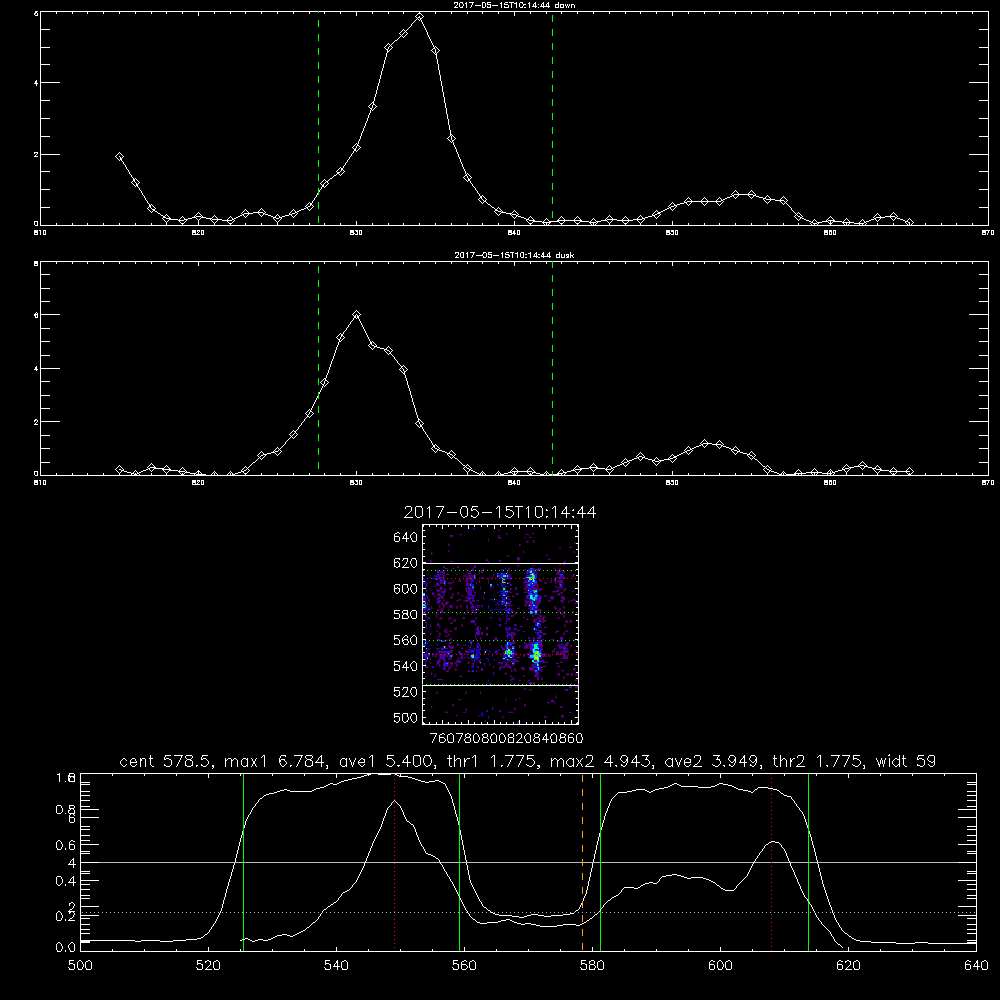Click the red dotted peak line near 549
Image resolution: width=1000 pixels, height=1000 pixels.
click(395, 862)
